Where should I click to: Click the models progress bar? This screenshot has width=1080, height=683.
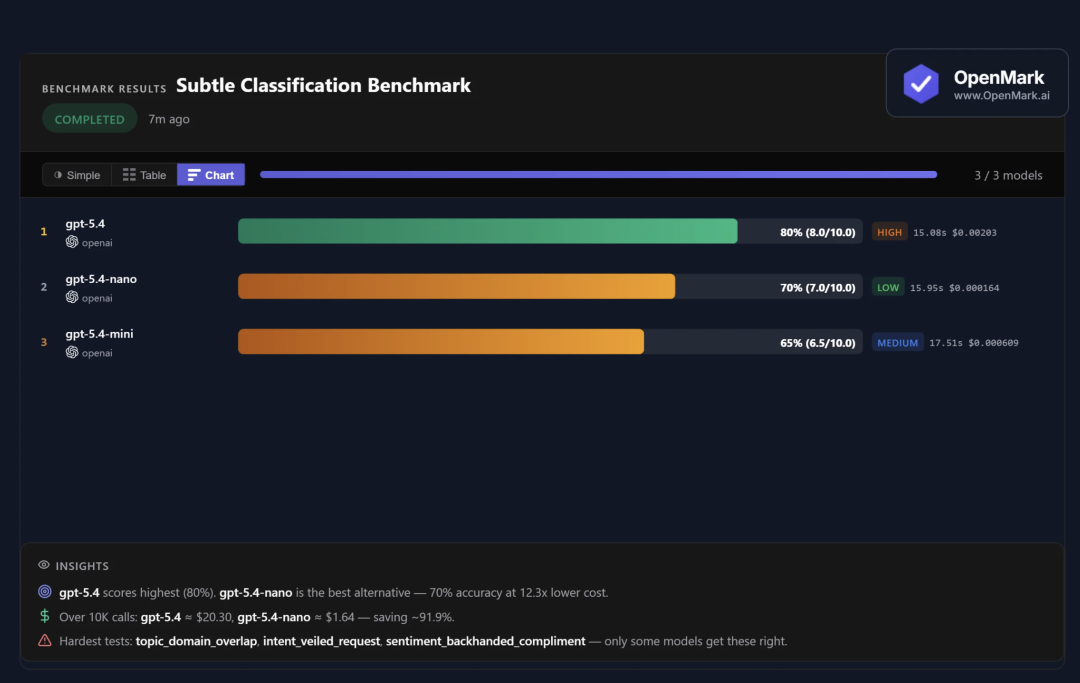pyautogui.click(x=598, y=175)
